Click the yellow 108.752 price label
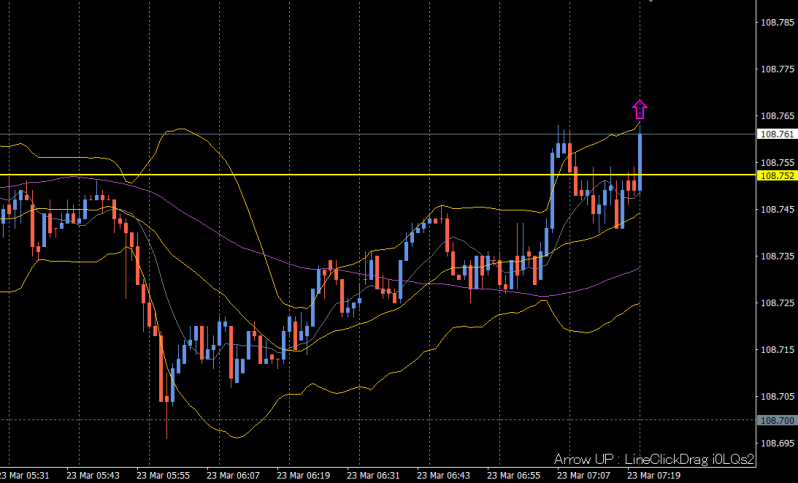The image size is (798, 483). pos(777,176)
